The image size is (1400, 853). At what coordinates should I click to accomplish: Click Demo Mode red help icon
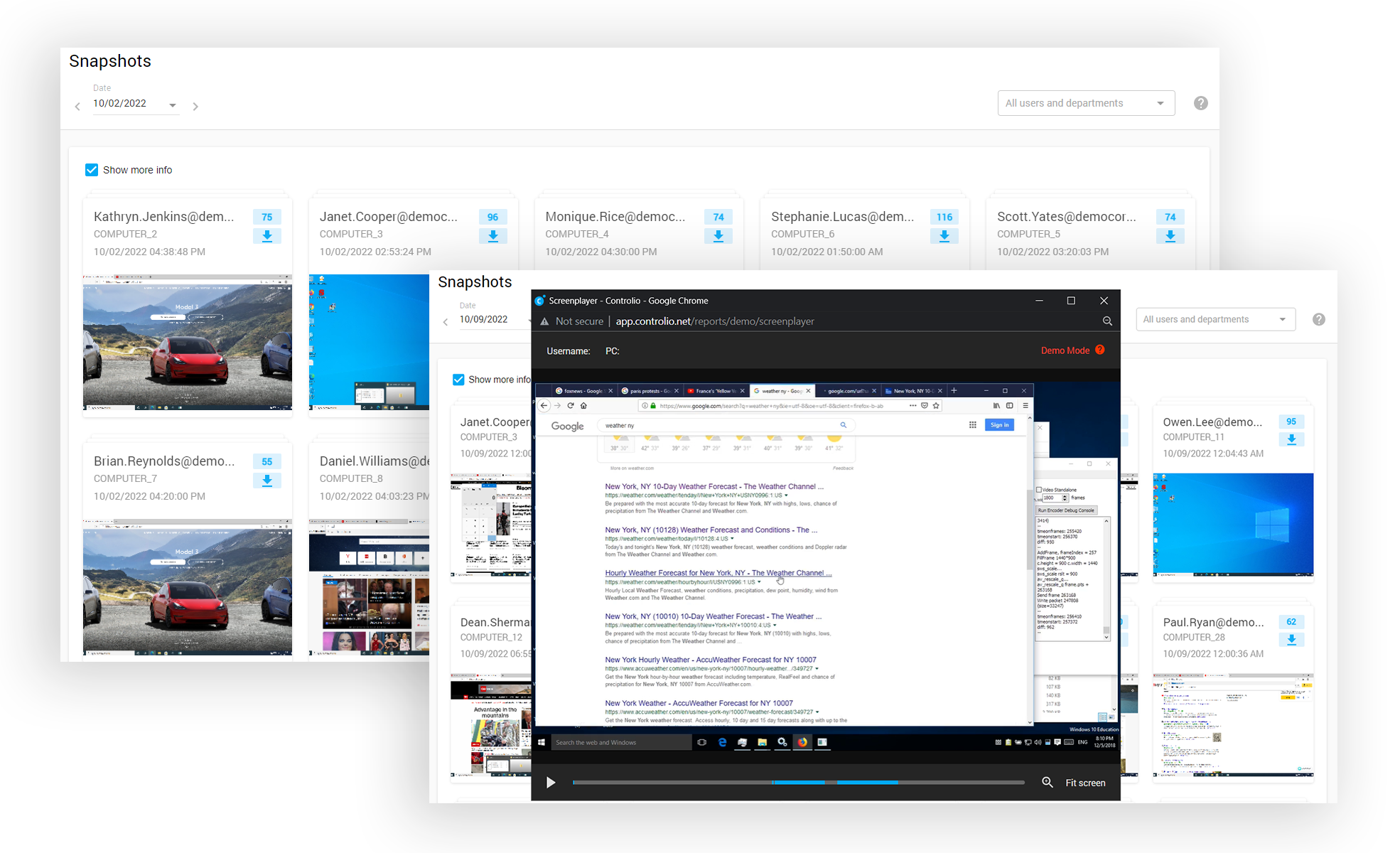[x=1099, y=350]
